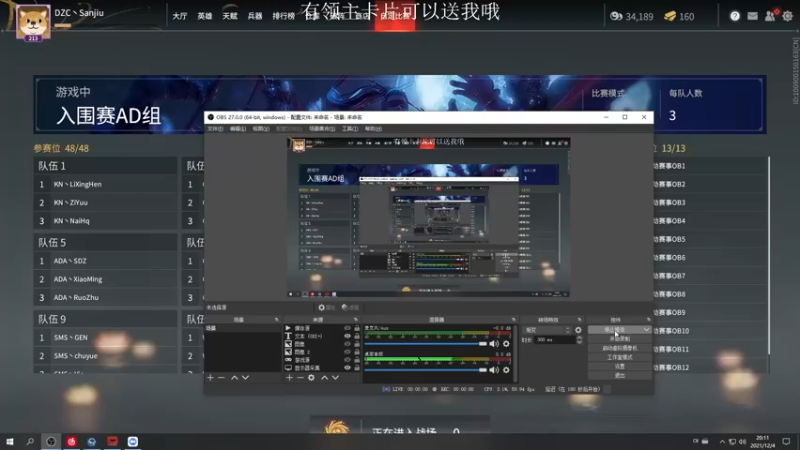Toggle visibility of the 图像 source
Screen dimensions: 800x450
click(347, 344)
